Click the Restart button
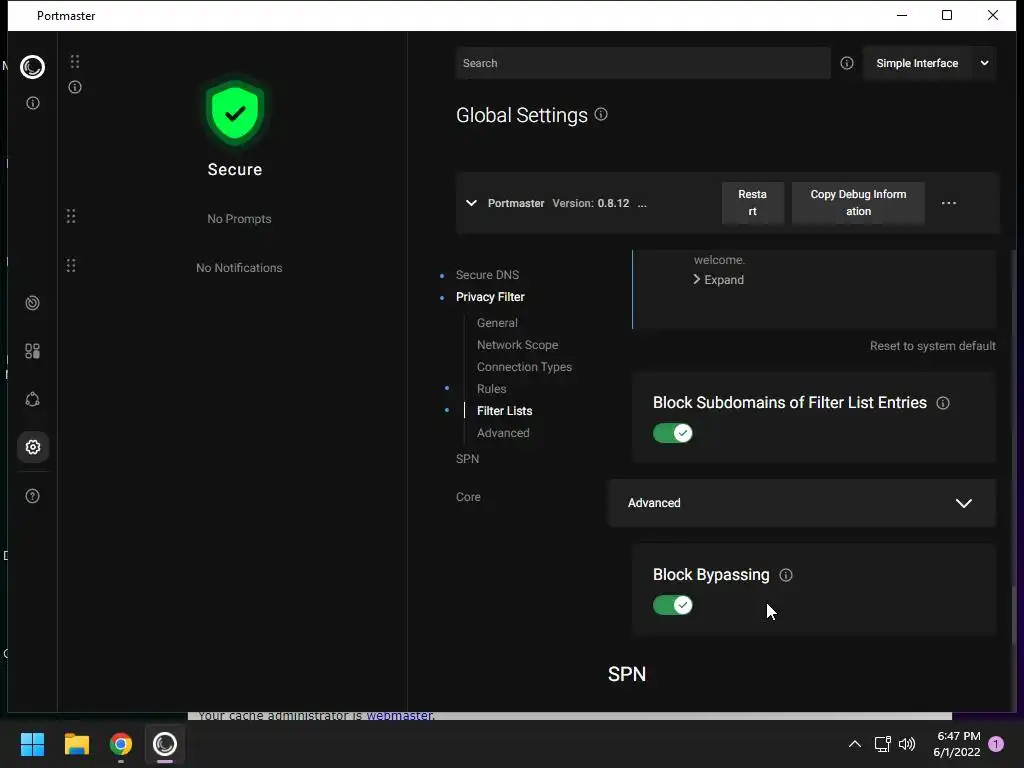The height and width of the screenshot is (768, 1024). tap(752, 203)
